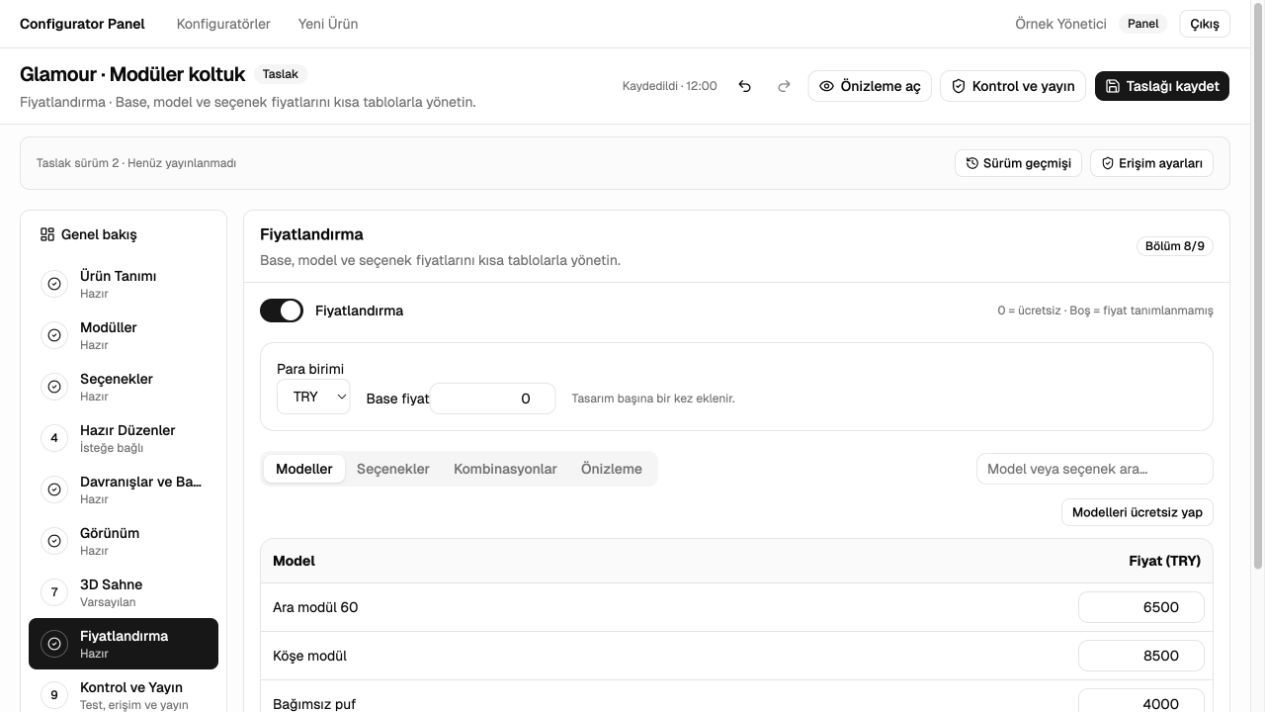The height and width of the screenshot is (712, 1265).
Task: Select Fiyatlandırma section in the sidebar
Action: 123,644
